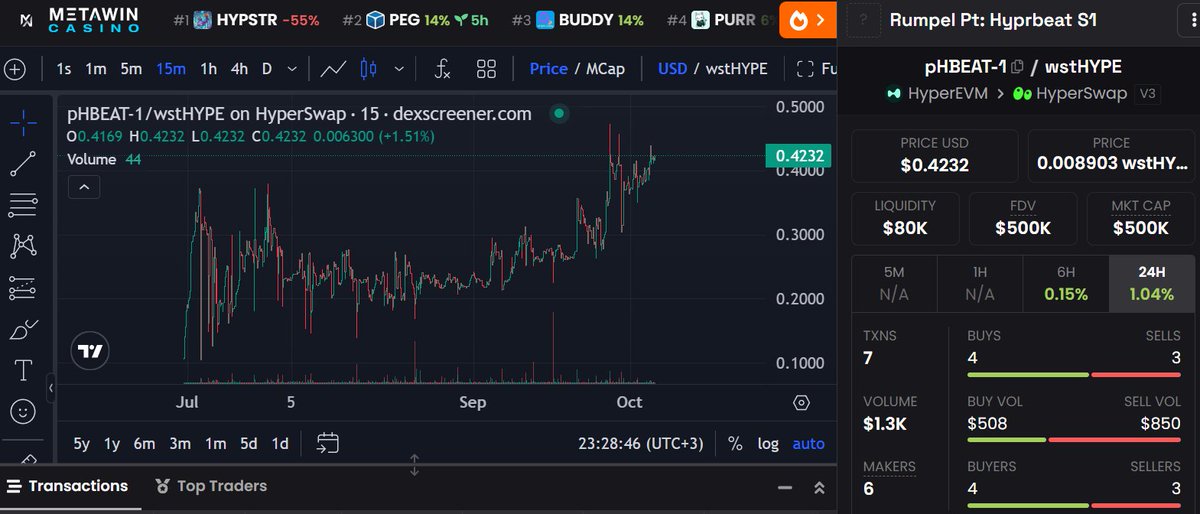Toggle percent scale on price axis
Screen dimensions: 1200x514
click(x=735, y=443)
